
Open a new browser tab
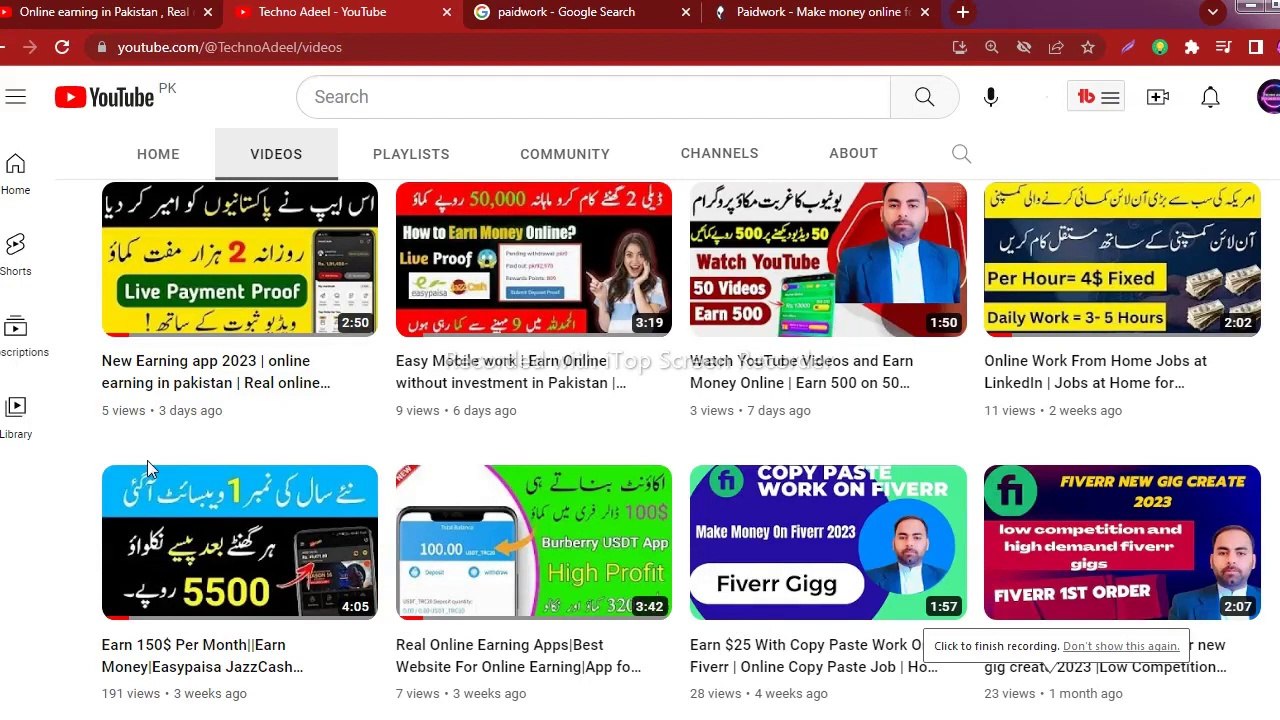coord(962,12)
